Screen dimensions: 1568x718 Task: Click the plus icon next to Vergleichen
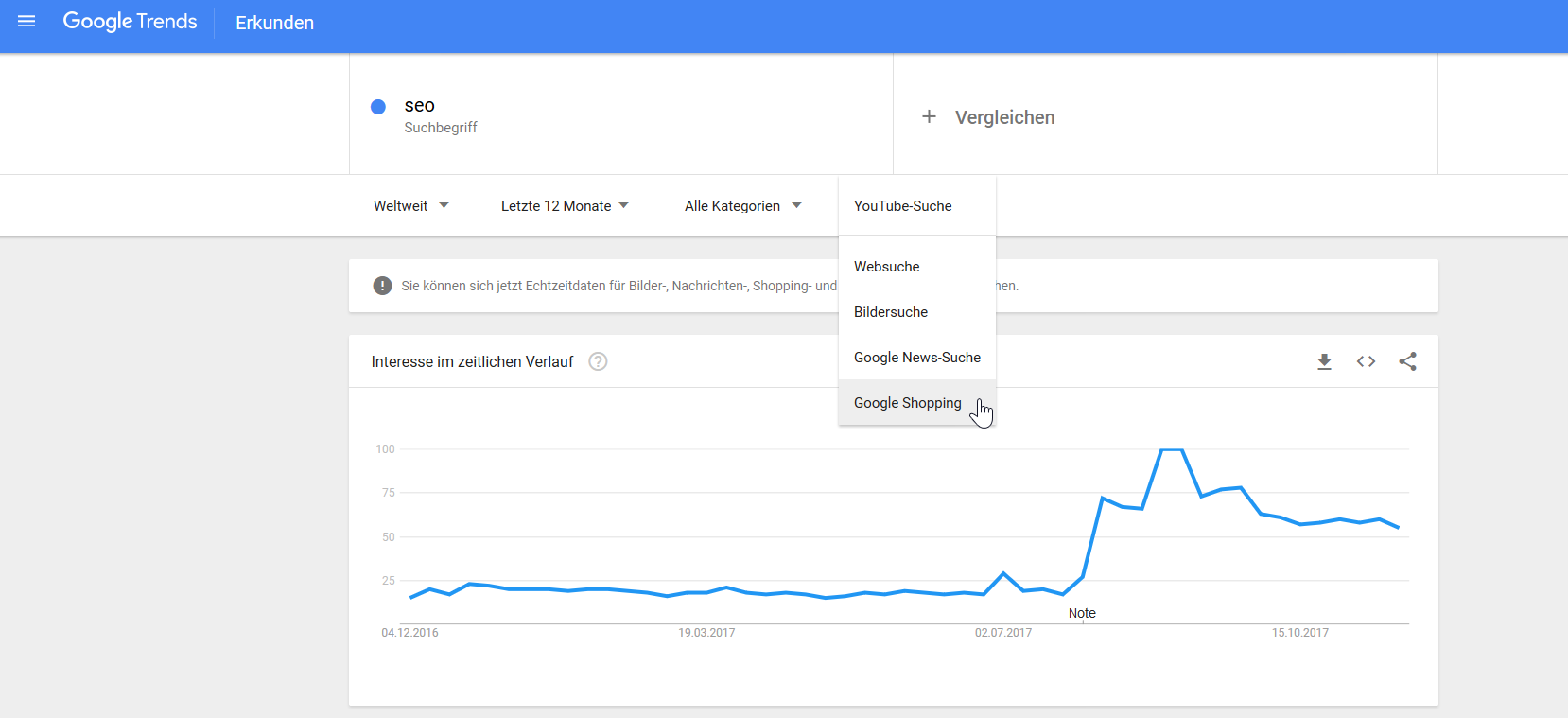click(x=929, y=116)
